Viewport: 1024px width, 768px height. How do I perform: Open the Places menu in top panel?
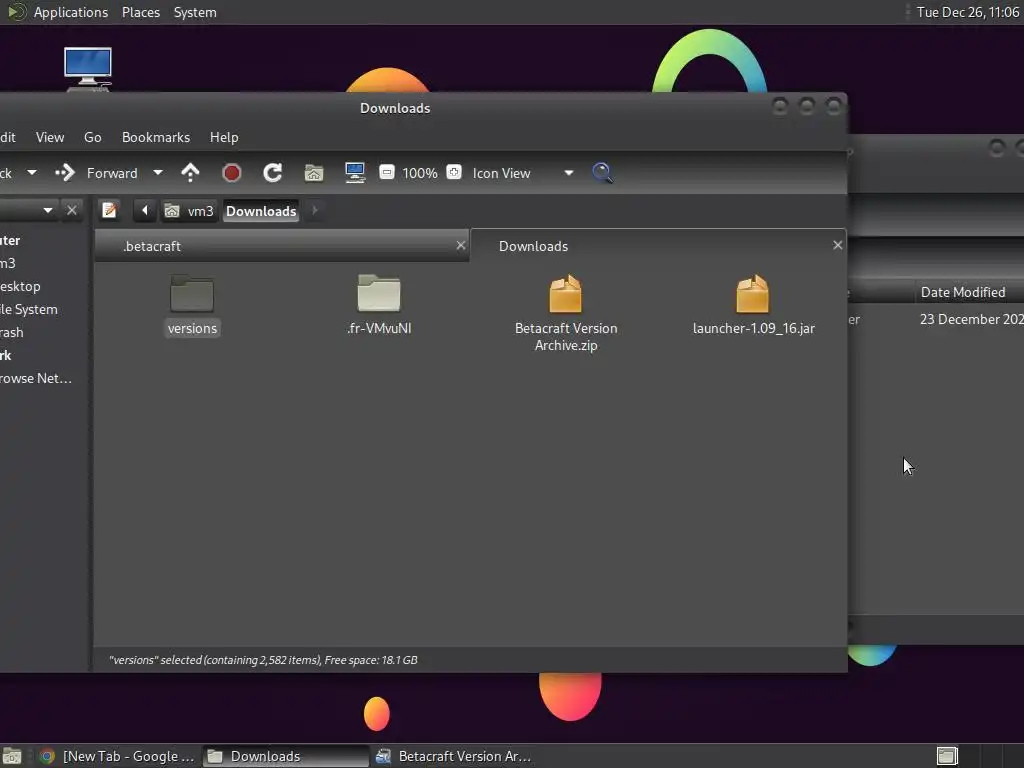140,12
